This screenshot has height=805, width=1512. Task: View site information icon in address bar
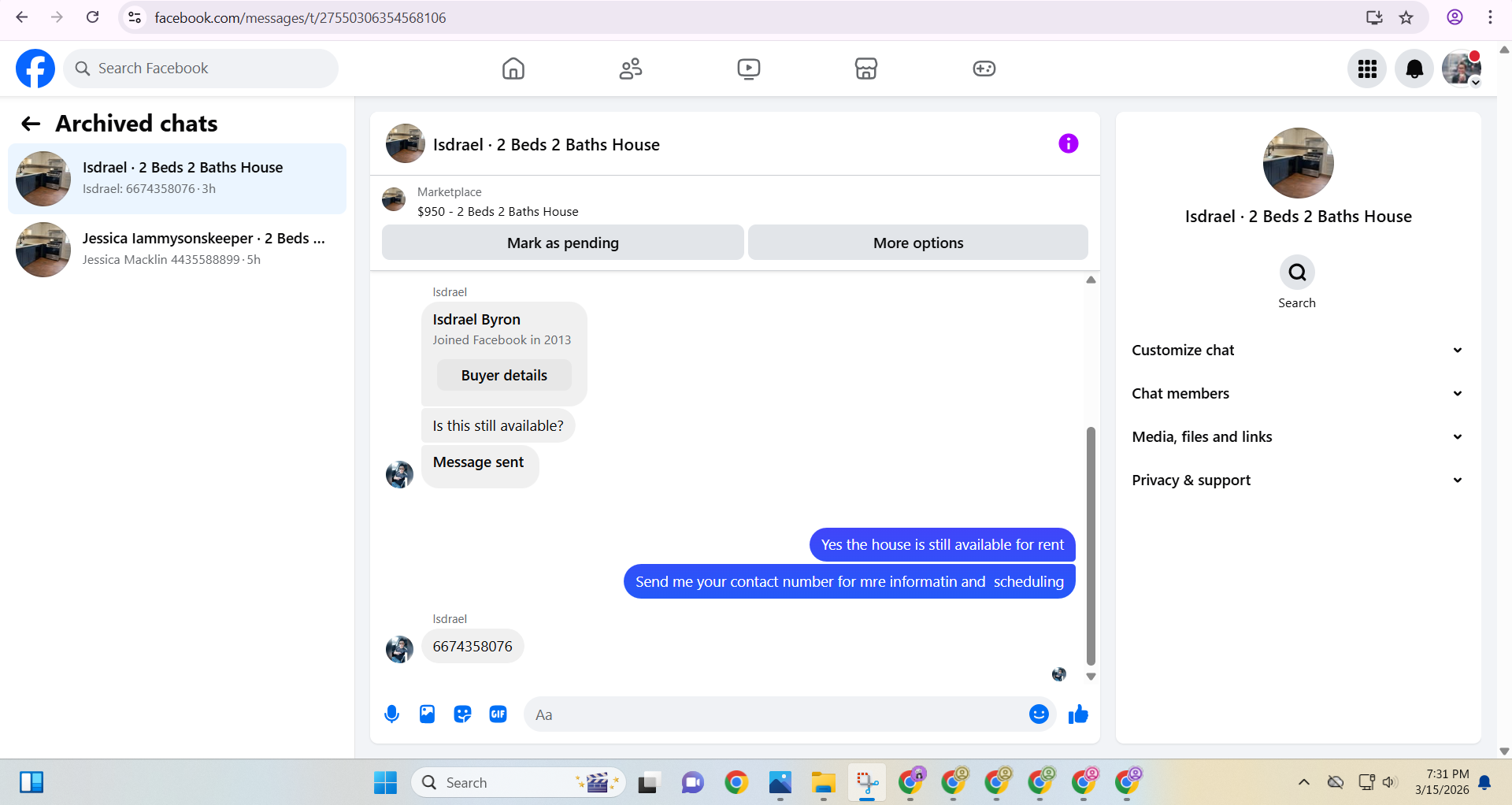click(135, 17)
